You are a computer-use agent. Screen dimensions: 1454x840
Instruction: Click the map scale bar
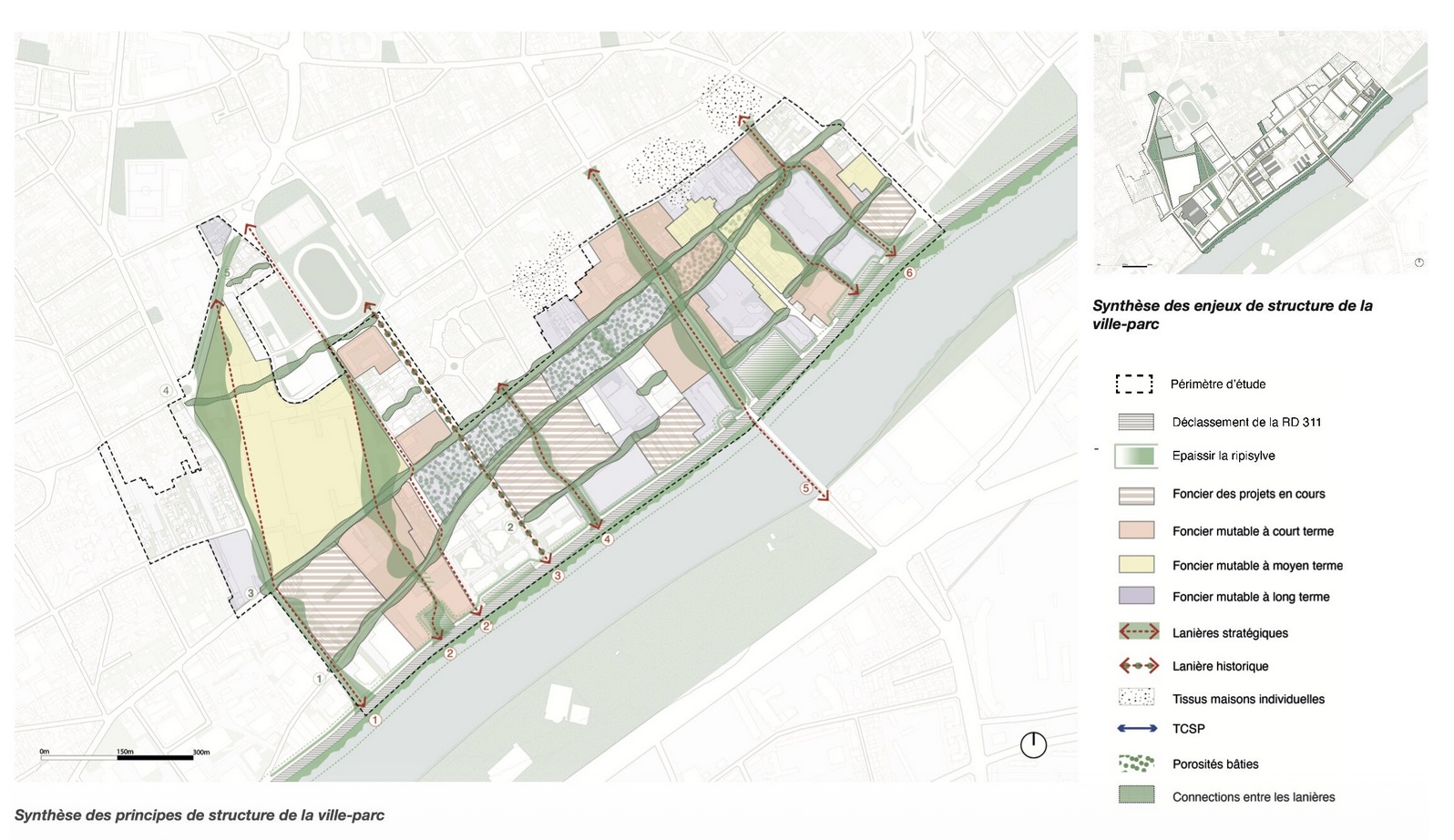click(125, 756)
